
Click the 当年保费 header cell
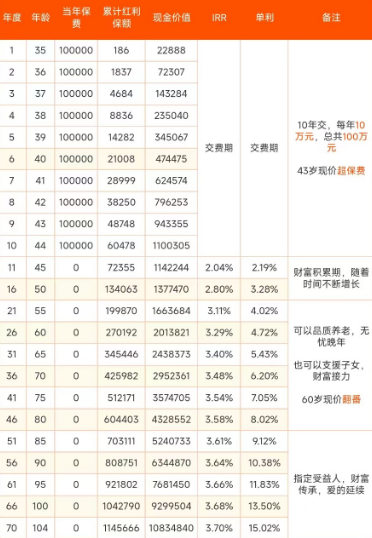(x=76, y=17)
